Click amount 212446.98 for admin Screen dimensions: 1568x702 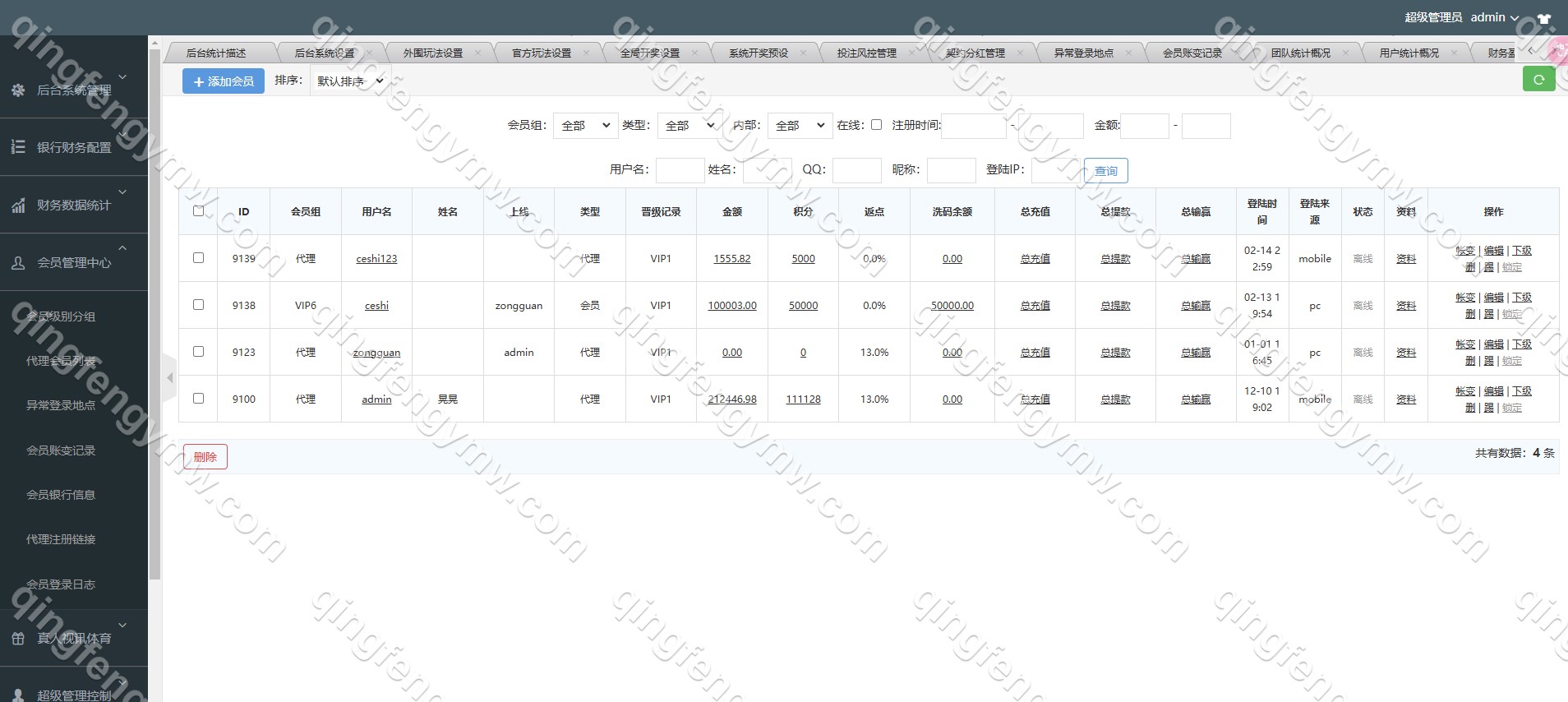click(732, 399)
